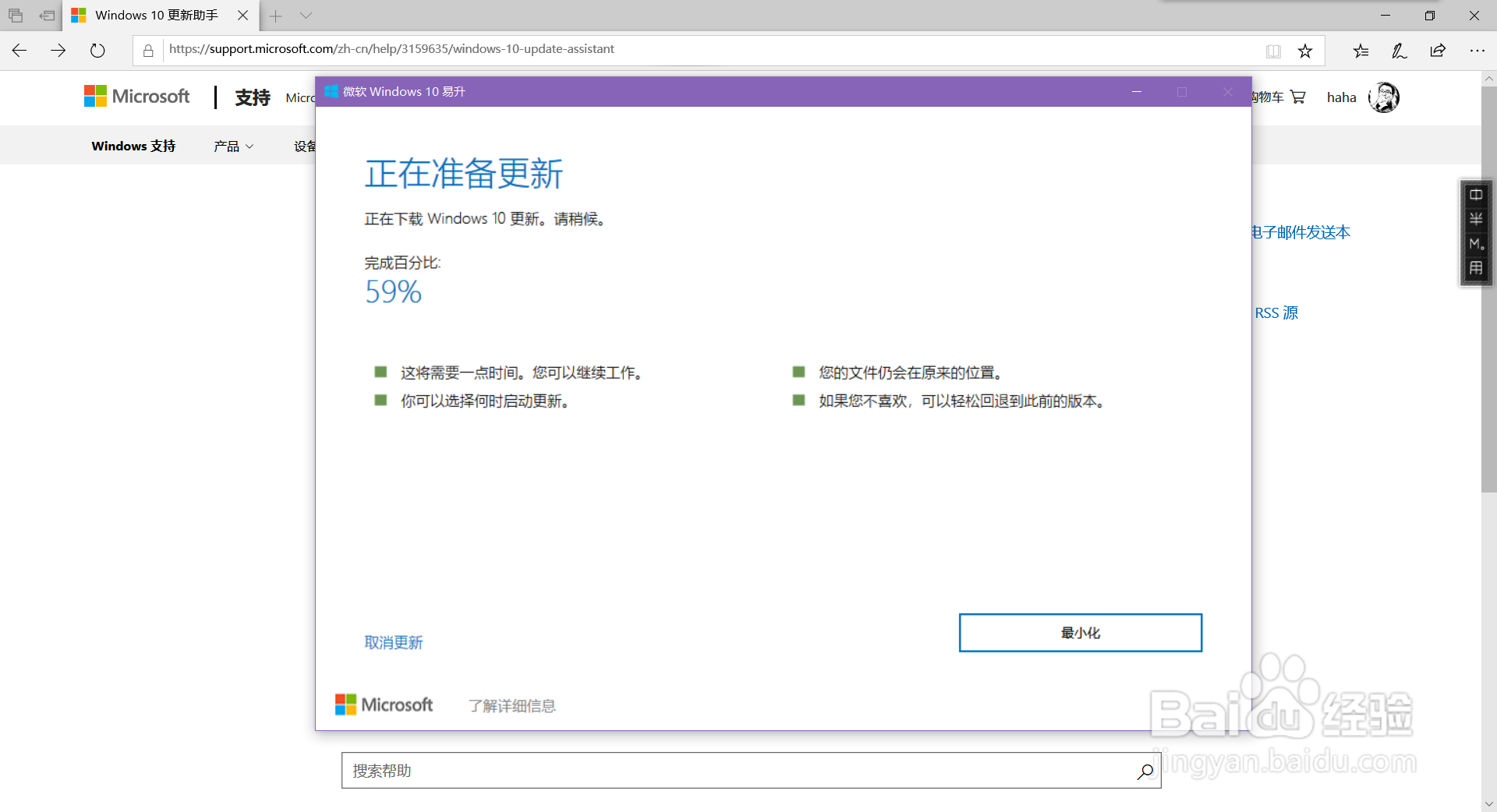Enable reading view icon in address bar
Image resolution: width=1497 pixels, height=812 pixels.
point(1273,51)
